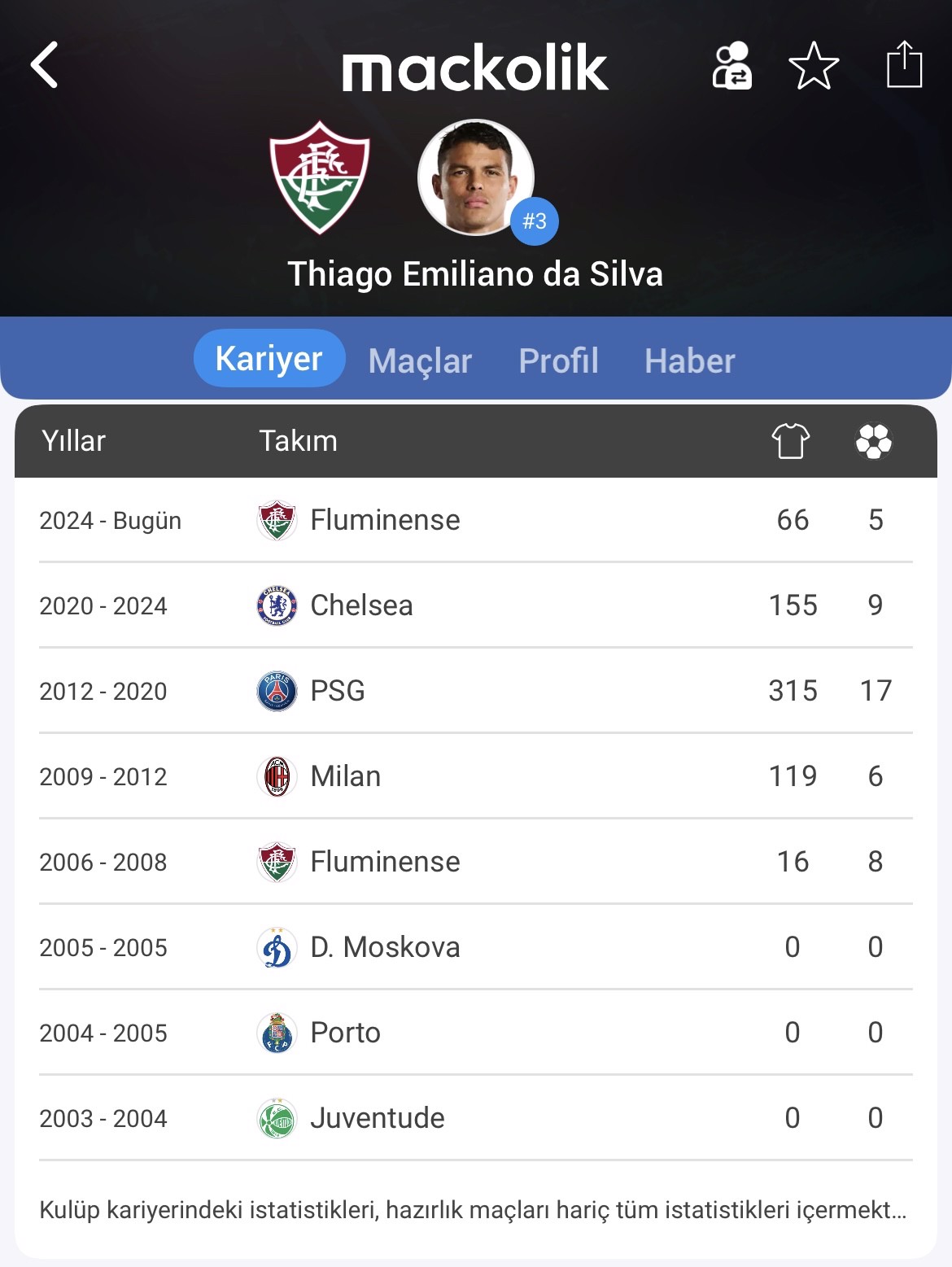The image size is (952, 1267).
Task: Toggle the favorite star for this player
Action: pos(814,66)
